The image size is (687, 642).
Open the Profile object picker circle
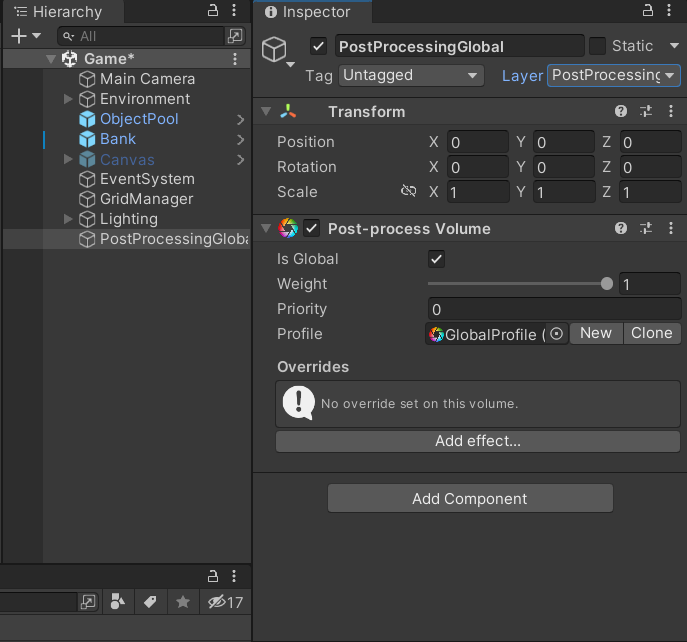556,334
